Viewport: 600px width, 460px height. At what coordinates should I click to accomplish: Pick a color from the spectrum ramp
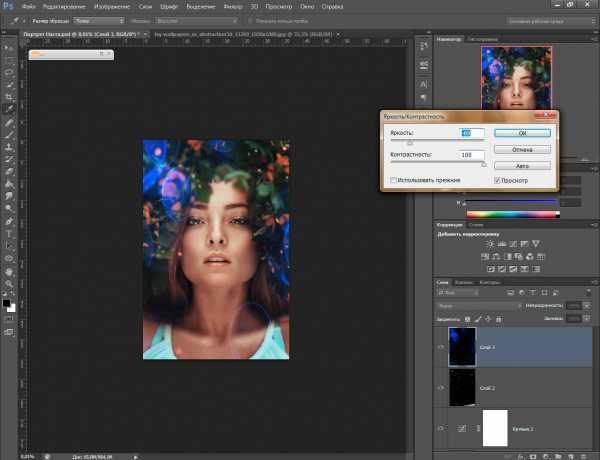[x=513, y=214]
